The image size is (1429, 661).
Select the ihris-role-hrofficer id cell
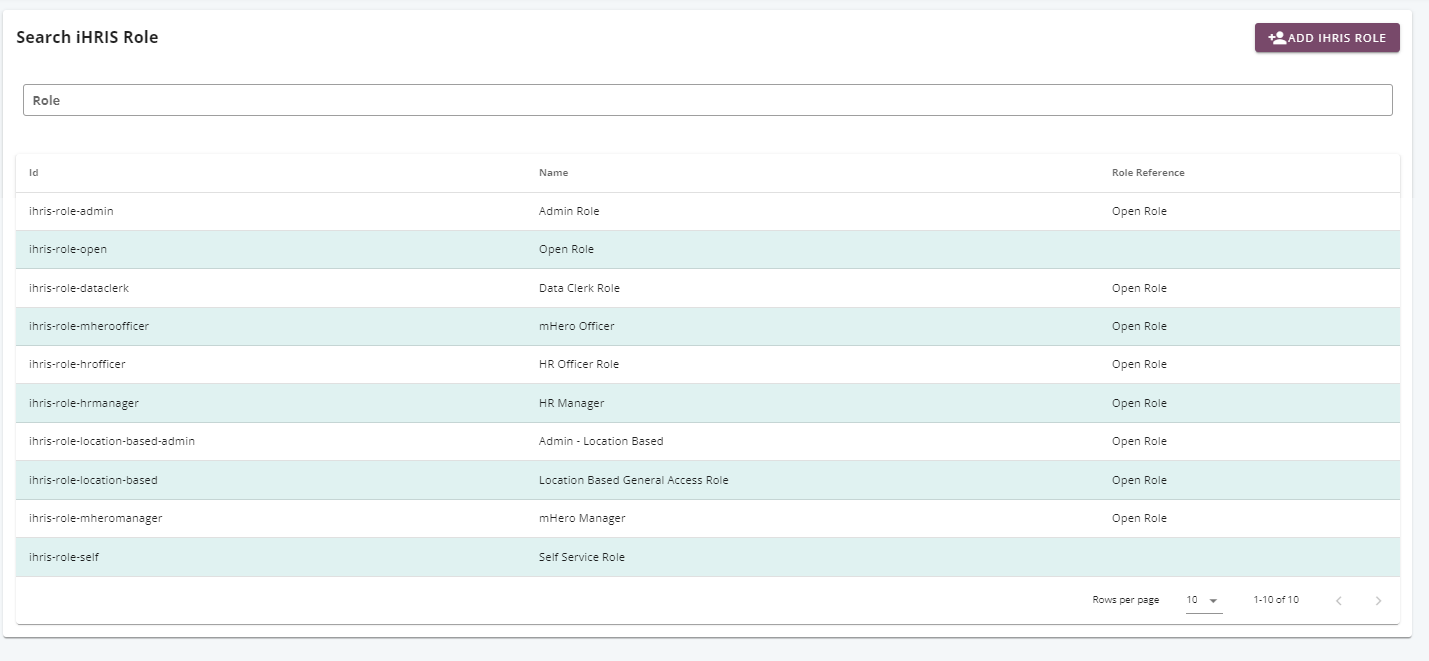[x=77, y=364]
